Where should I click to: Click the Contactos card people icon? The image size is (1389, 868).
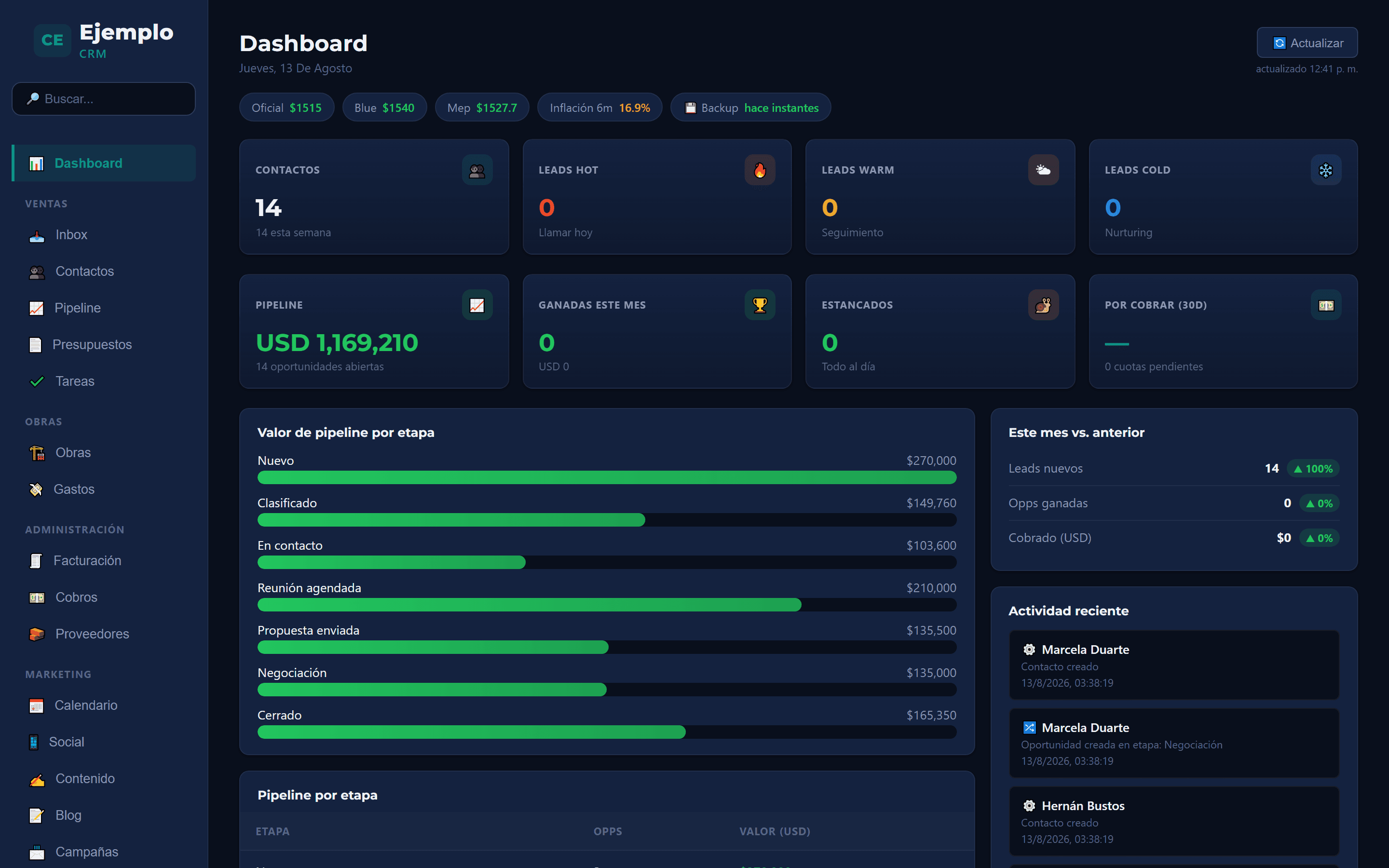tap(477, 170)
